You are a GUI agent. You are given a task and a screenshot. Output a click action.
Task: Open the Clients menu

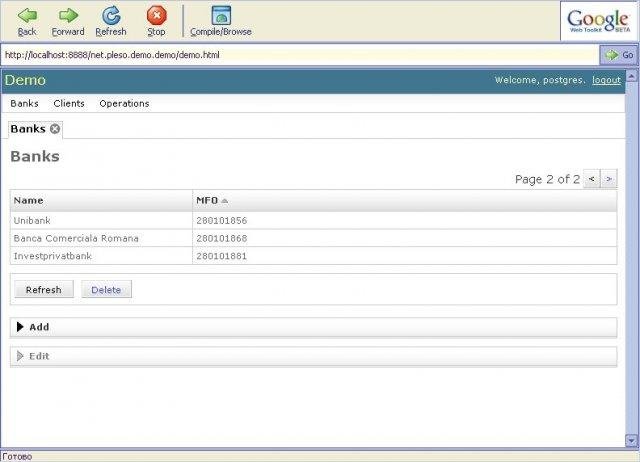69,103
